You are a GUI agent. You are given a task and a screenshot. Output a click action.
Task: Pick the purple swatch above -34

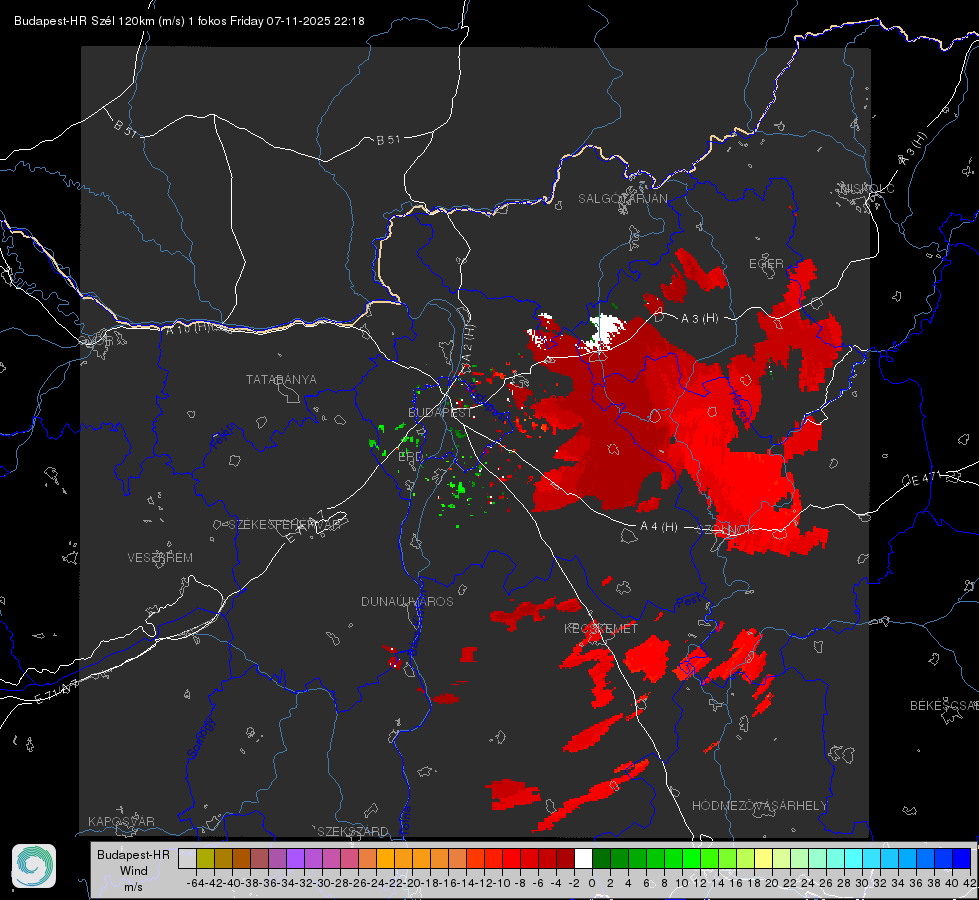coord(295,859)
